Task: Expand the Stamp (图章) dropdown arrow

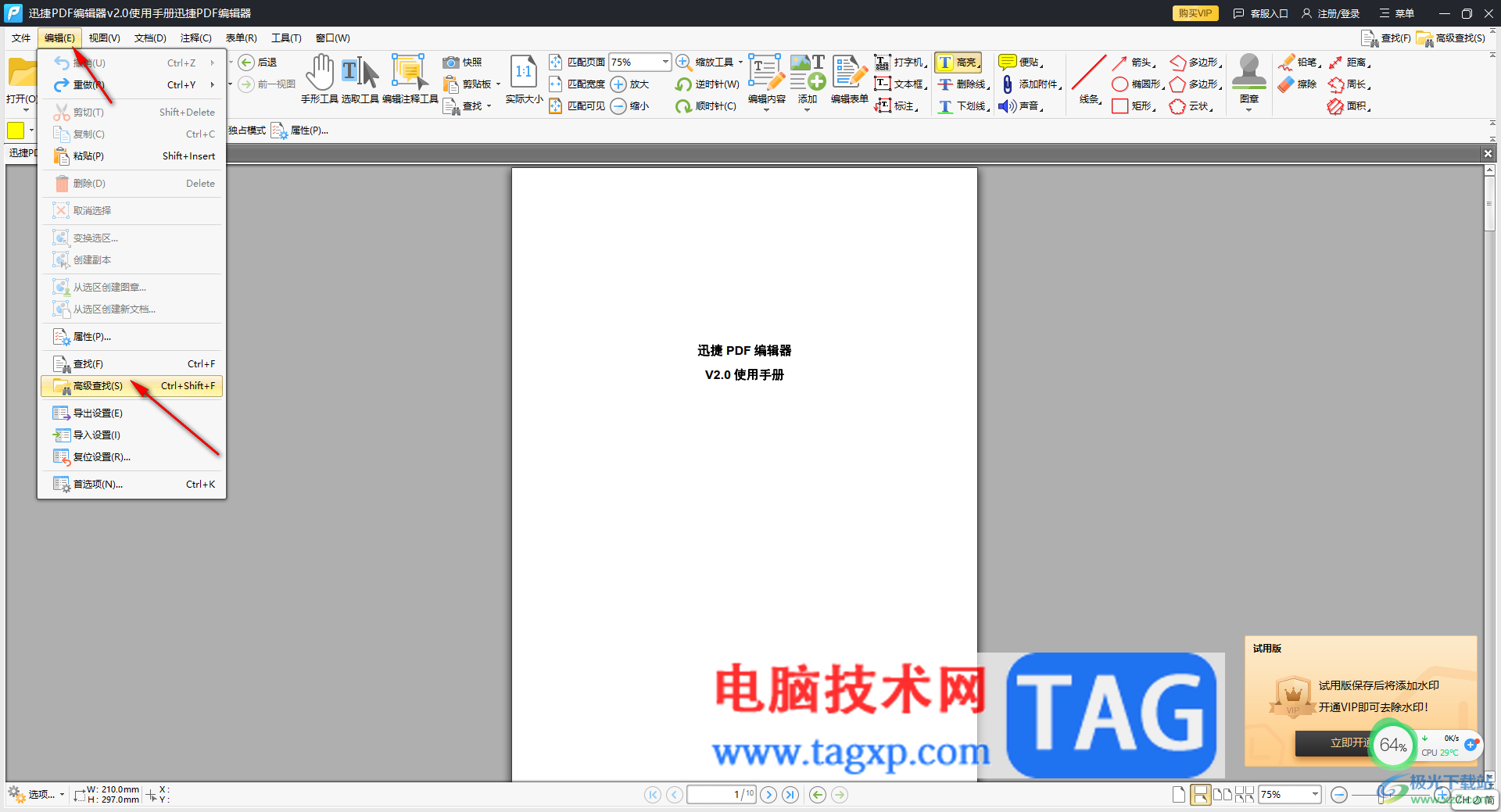Action: click(1248, 110)
